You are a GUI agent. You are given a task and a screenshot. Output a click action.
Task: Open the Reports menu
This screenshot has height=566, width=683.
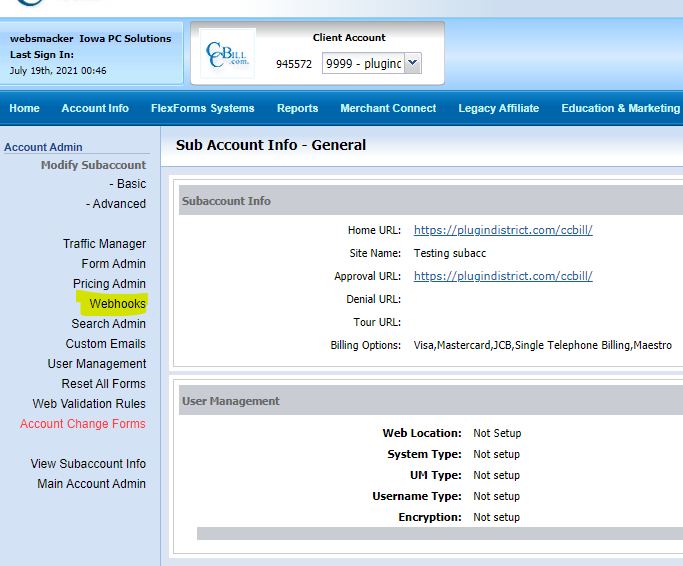pyautogui.click(x=298, y=108)
